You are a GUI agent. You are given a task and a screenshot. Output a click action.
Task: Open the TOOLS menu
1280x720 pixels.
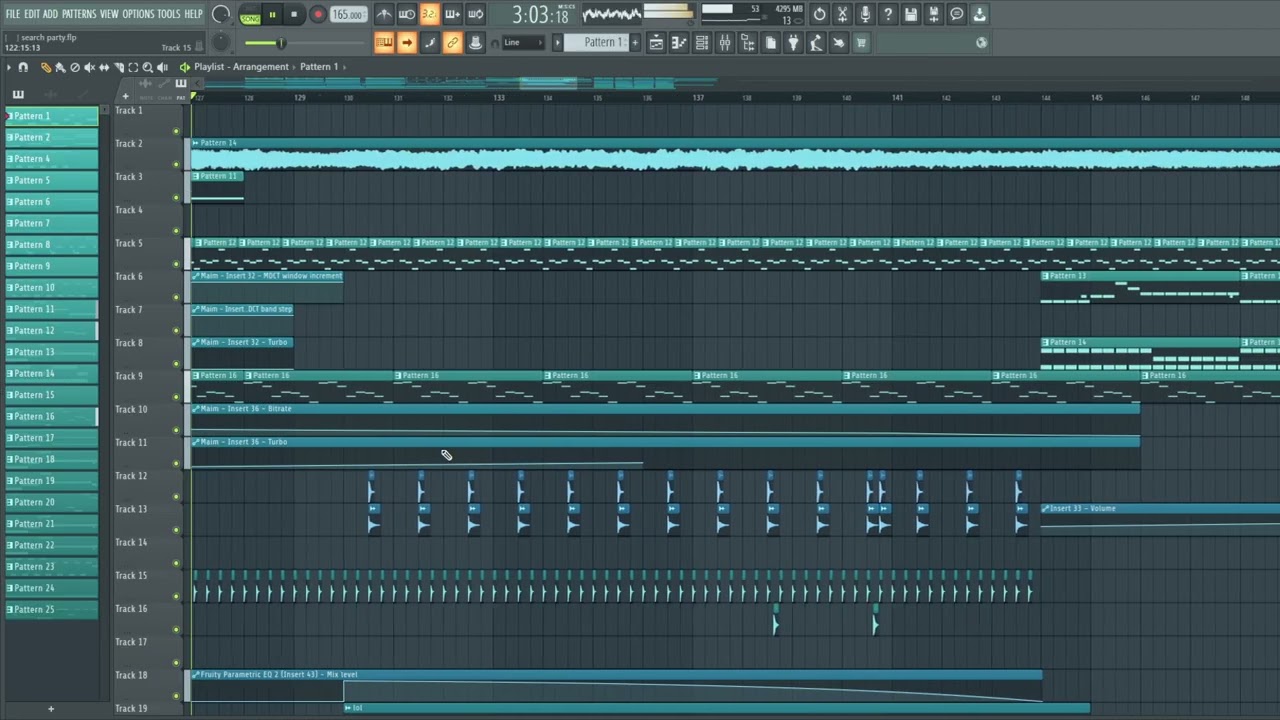(169, 14)
